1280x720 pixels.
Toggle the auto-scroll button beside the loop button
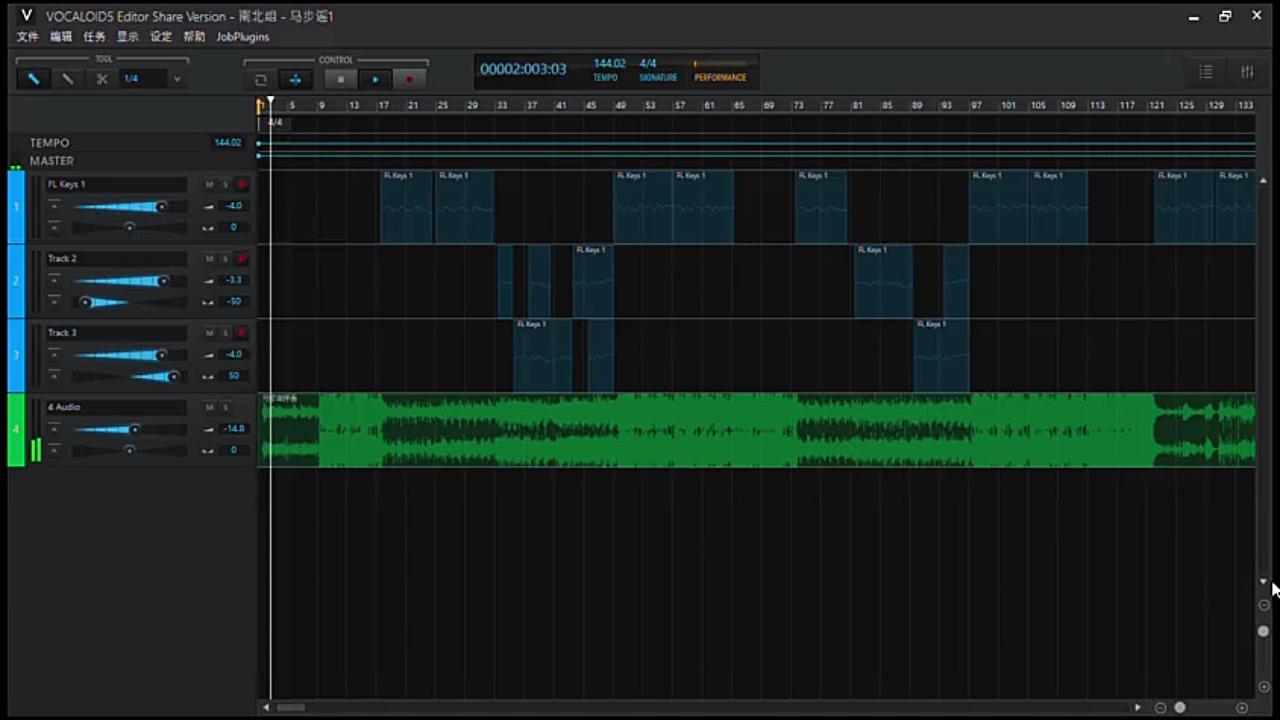click(295, 79)
